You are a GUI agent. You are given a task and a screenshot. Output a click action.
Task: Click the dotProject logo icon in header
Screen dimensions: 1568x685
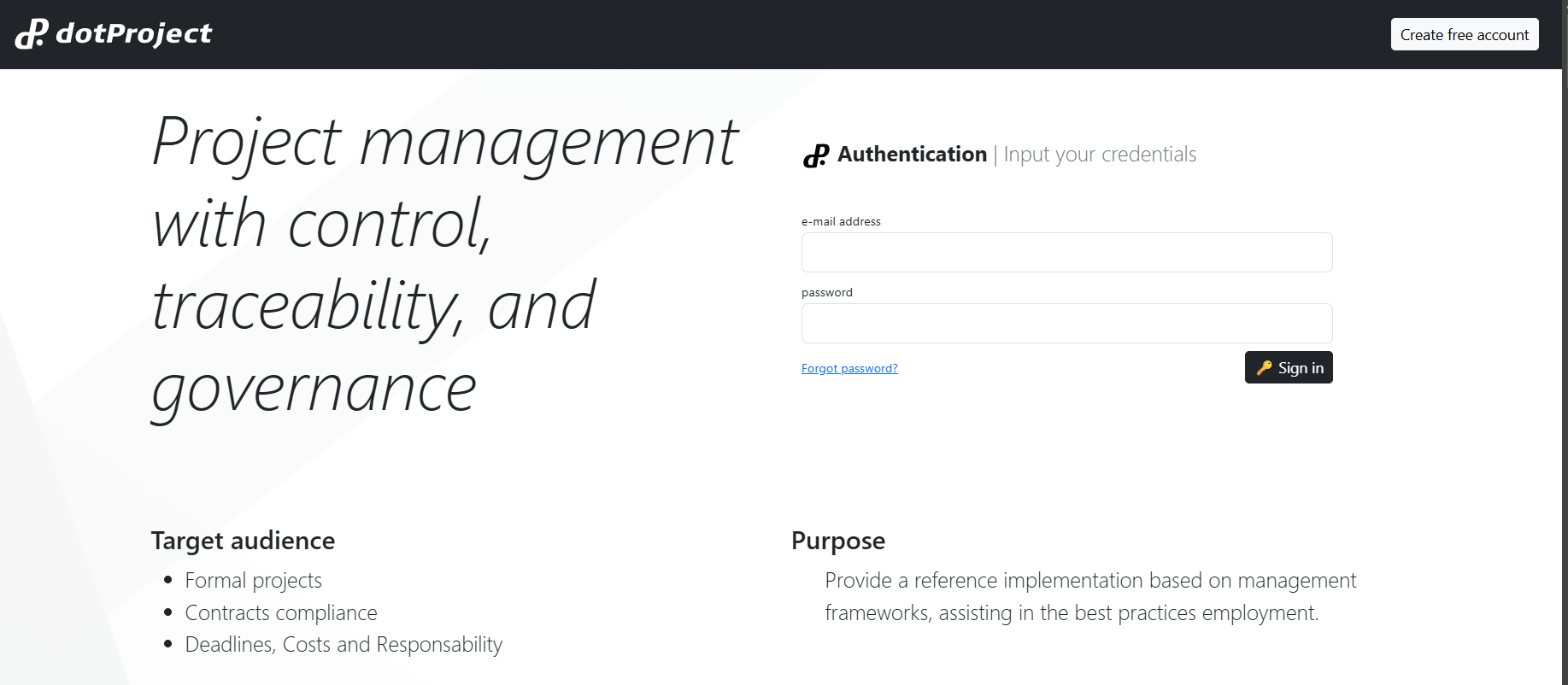point(32,34)
